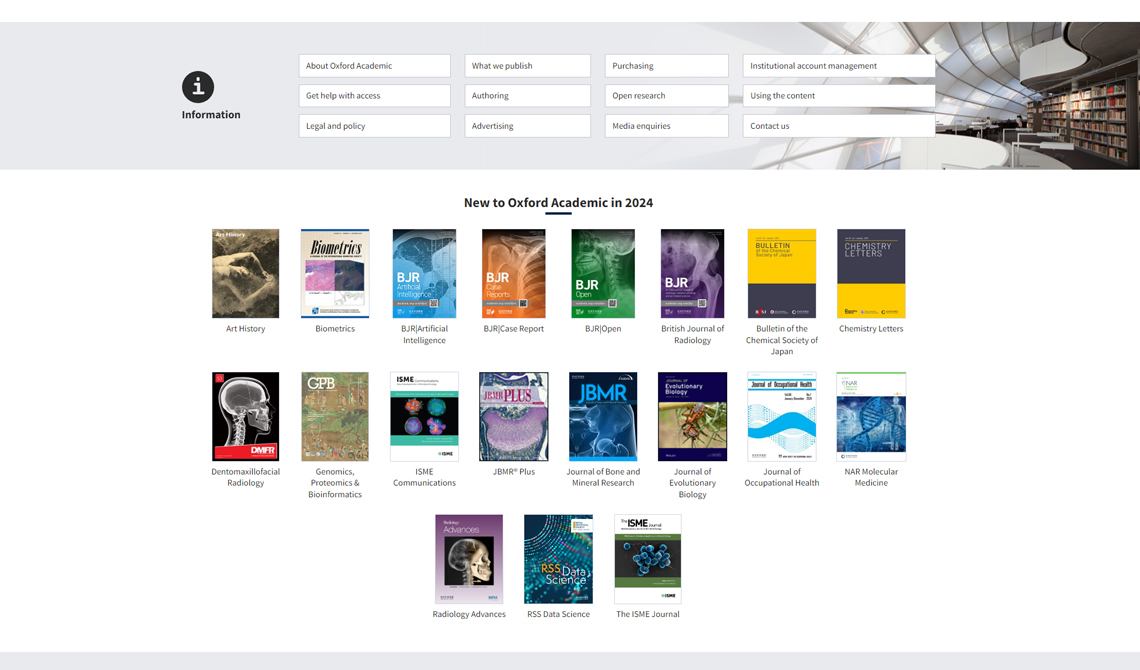Click Genomics, Proteomics & Bioinformatics link
Screen dimensions: 1140x670
[335, 483]
